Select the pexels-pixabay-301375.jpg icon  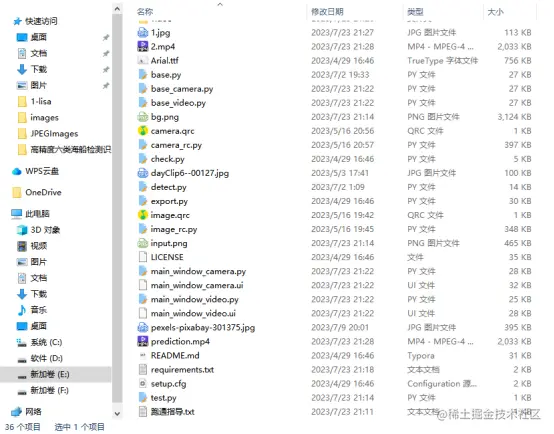pyautogui.click(x=142, y=327)
